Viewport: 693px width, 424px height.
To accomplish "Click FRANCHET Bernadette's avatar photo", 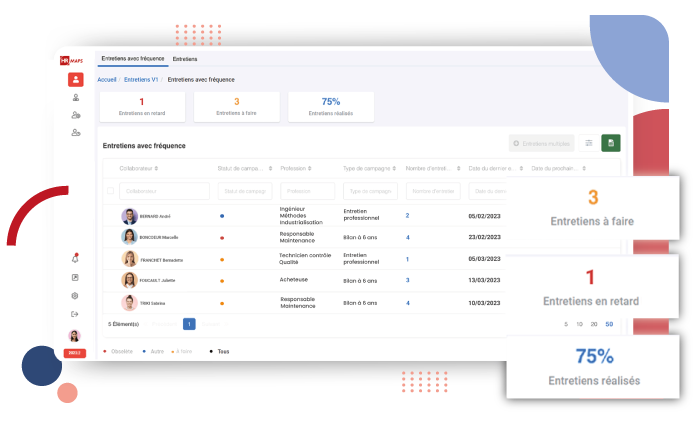I will [x=129, y=259].
